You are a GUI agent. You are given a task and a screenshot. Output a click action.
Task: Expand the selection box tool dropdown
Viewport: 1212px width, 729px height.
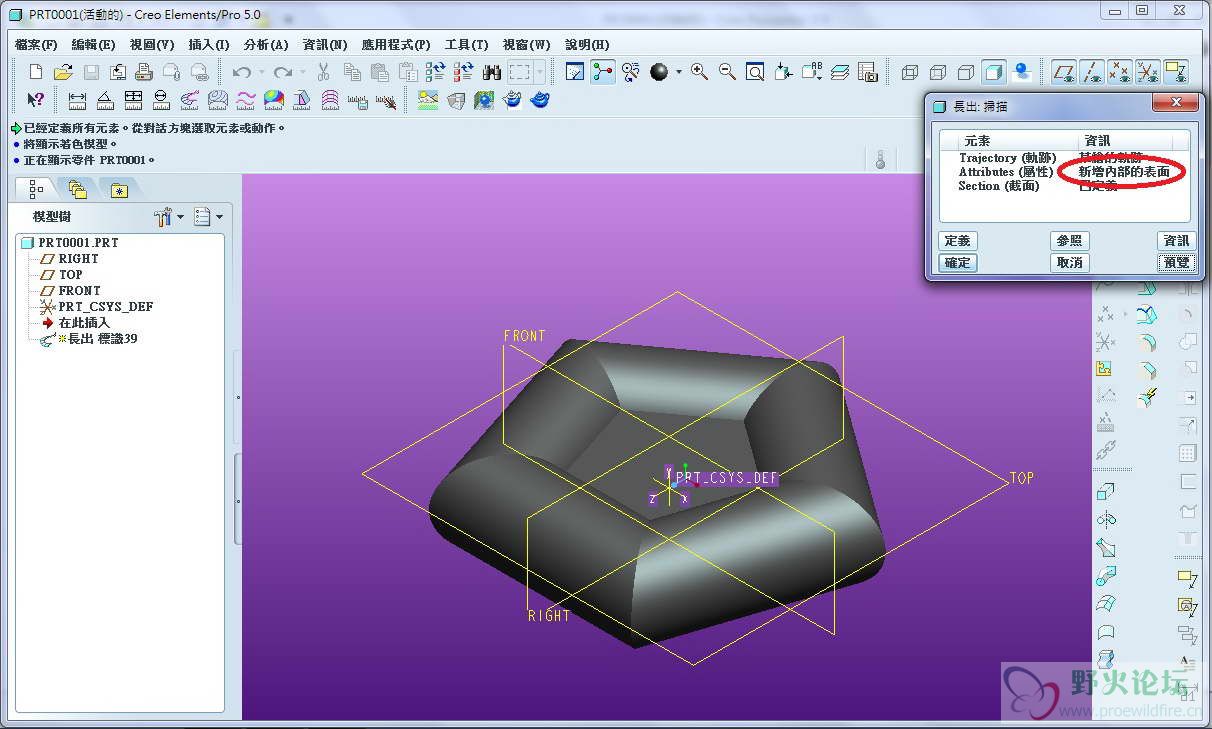pos(541,72)
